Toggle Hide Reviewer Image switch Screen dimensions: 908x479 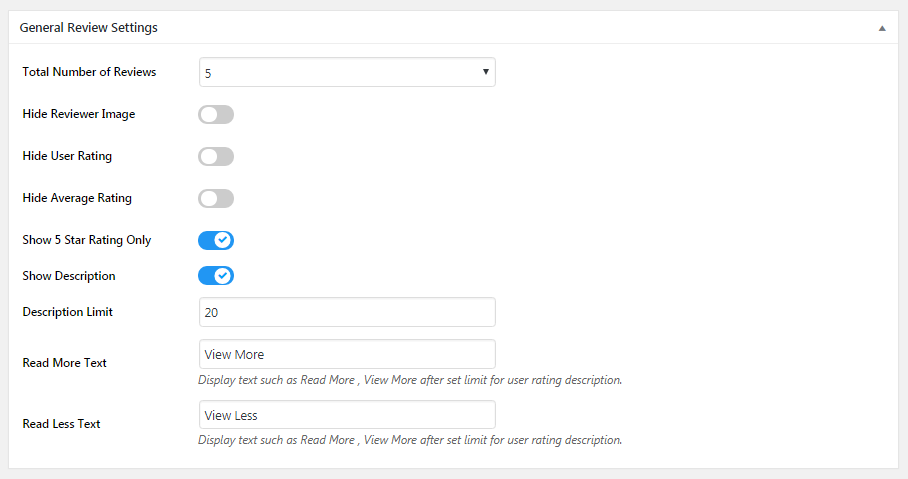click(x=216, y=114)
